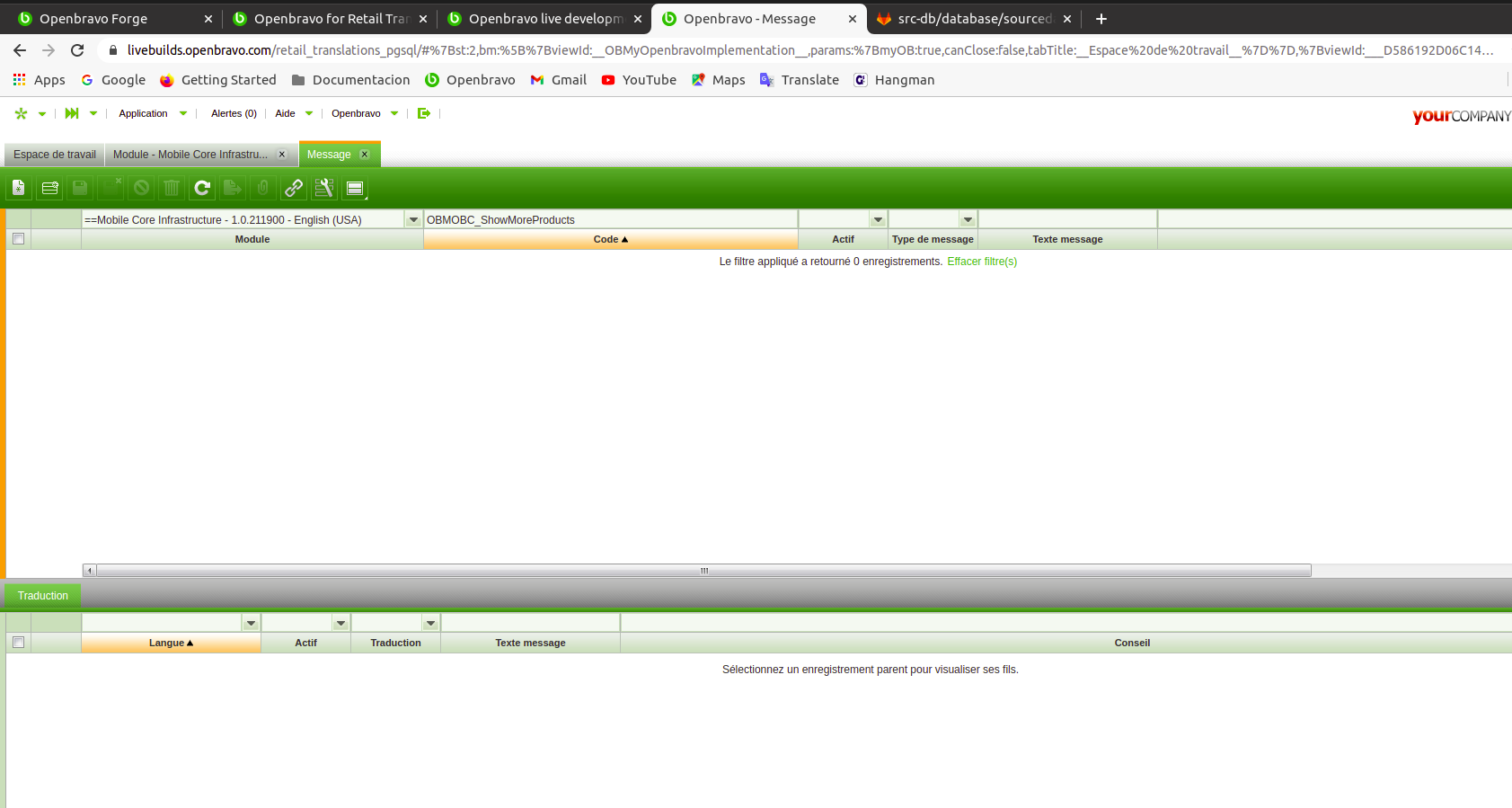The height and width of the screenshot is (808, 1512).
Task: Click the create new record toolbar icon
Action: pyautogui.click(x=19, y=188)
